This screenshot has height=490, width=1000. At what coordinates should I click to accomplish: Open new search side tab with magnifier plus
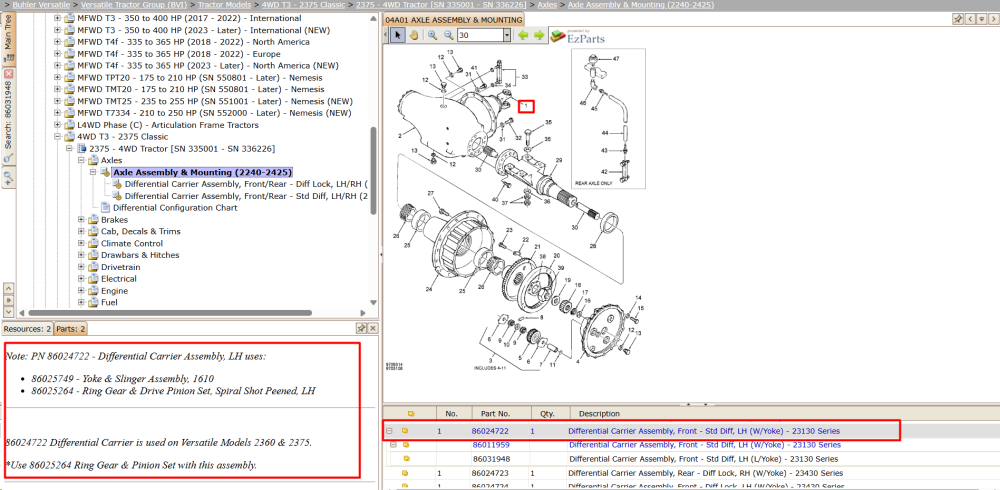point(8,178)
